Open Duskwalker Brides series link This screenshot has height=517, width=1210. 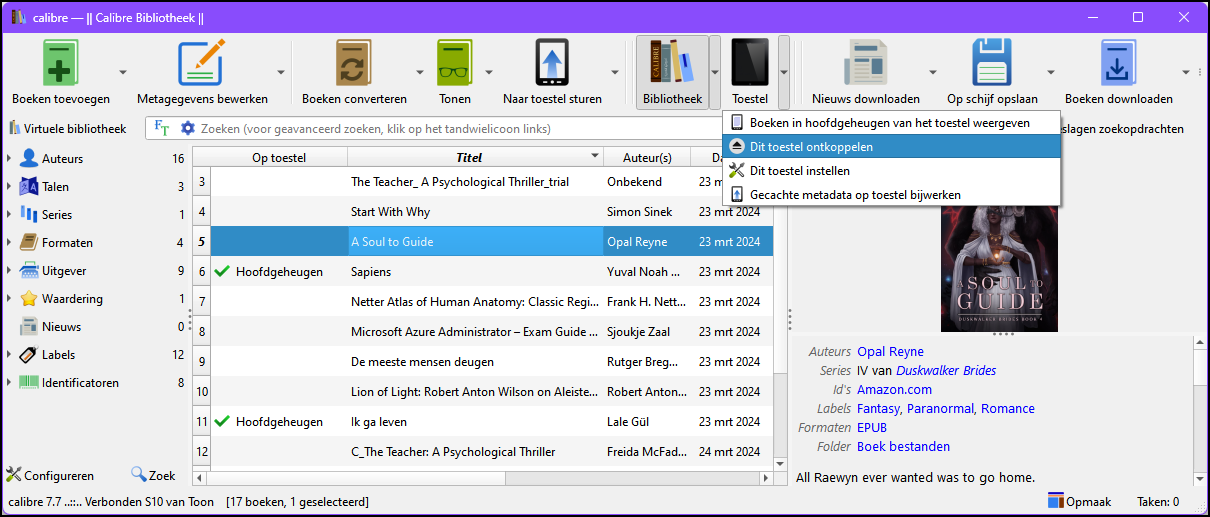point(946,370)
